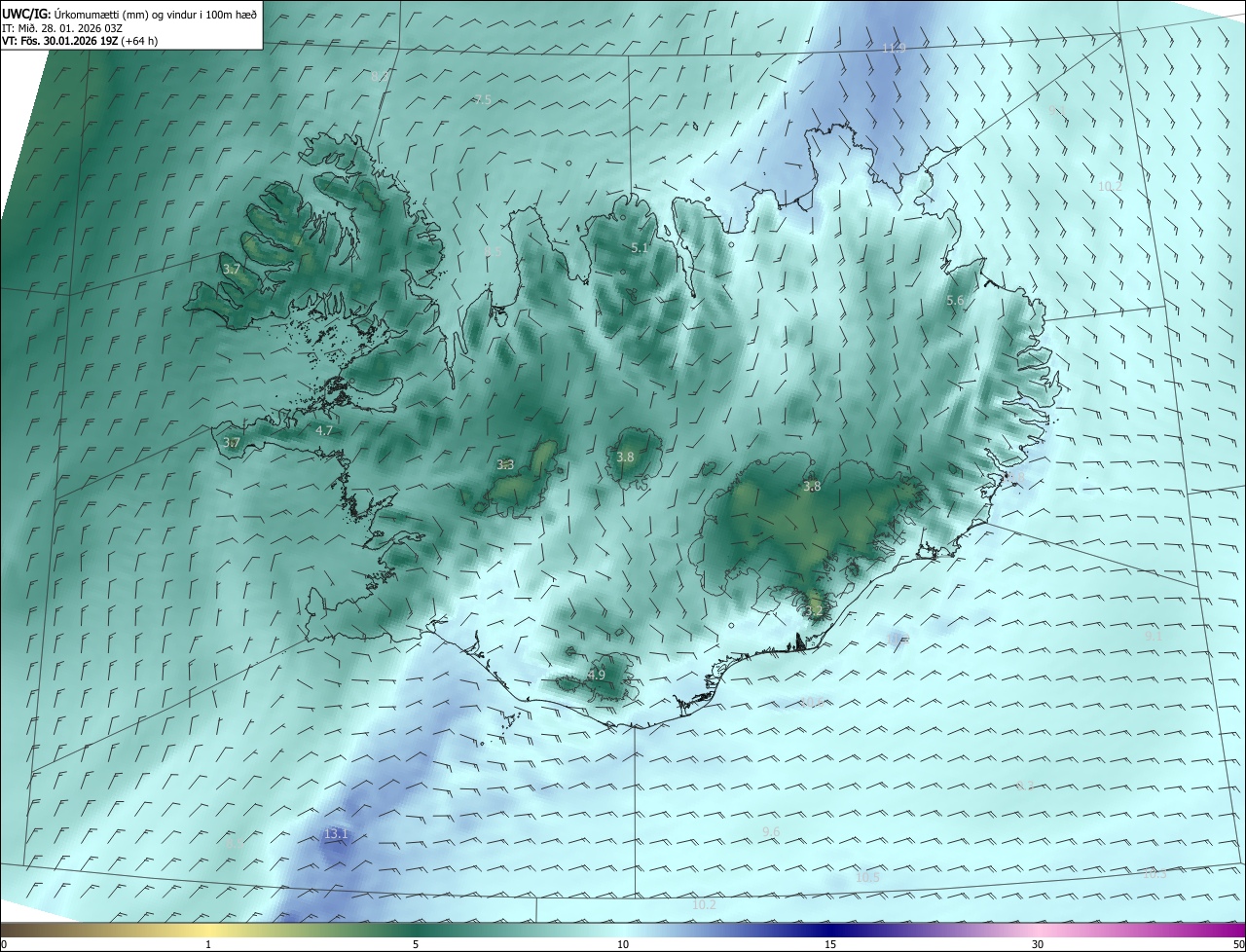Click the 5.6 value label on the map
Image resolution: width=1246 pixels, height=952 pixels.
955,301
